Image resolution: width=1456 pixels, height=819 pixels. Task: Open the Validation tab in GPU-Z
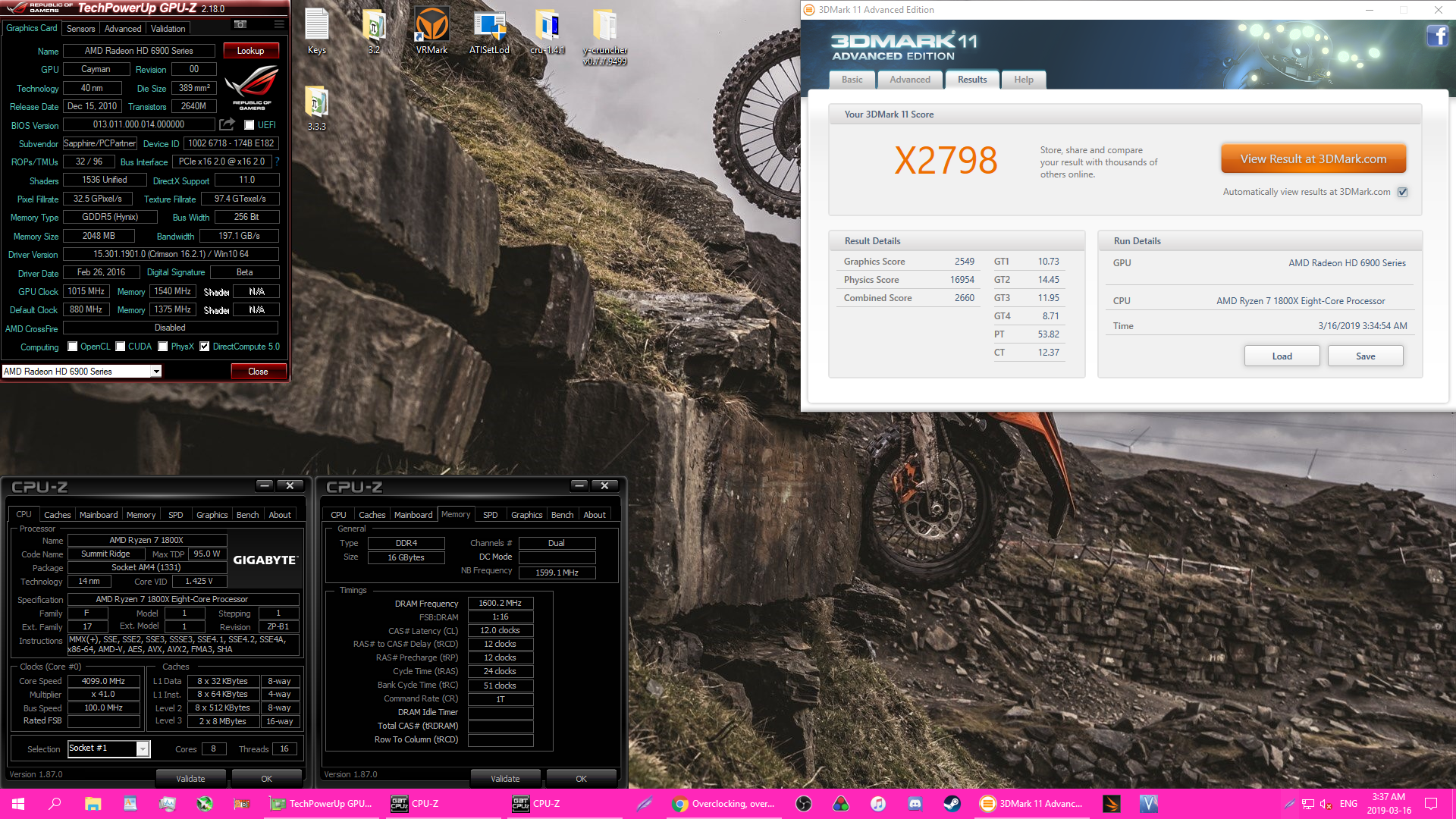(x=168, y=28)
